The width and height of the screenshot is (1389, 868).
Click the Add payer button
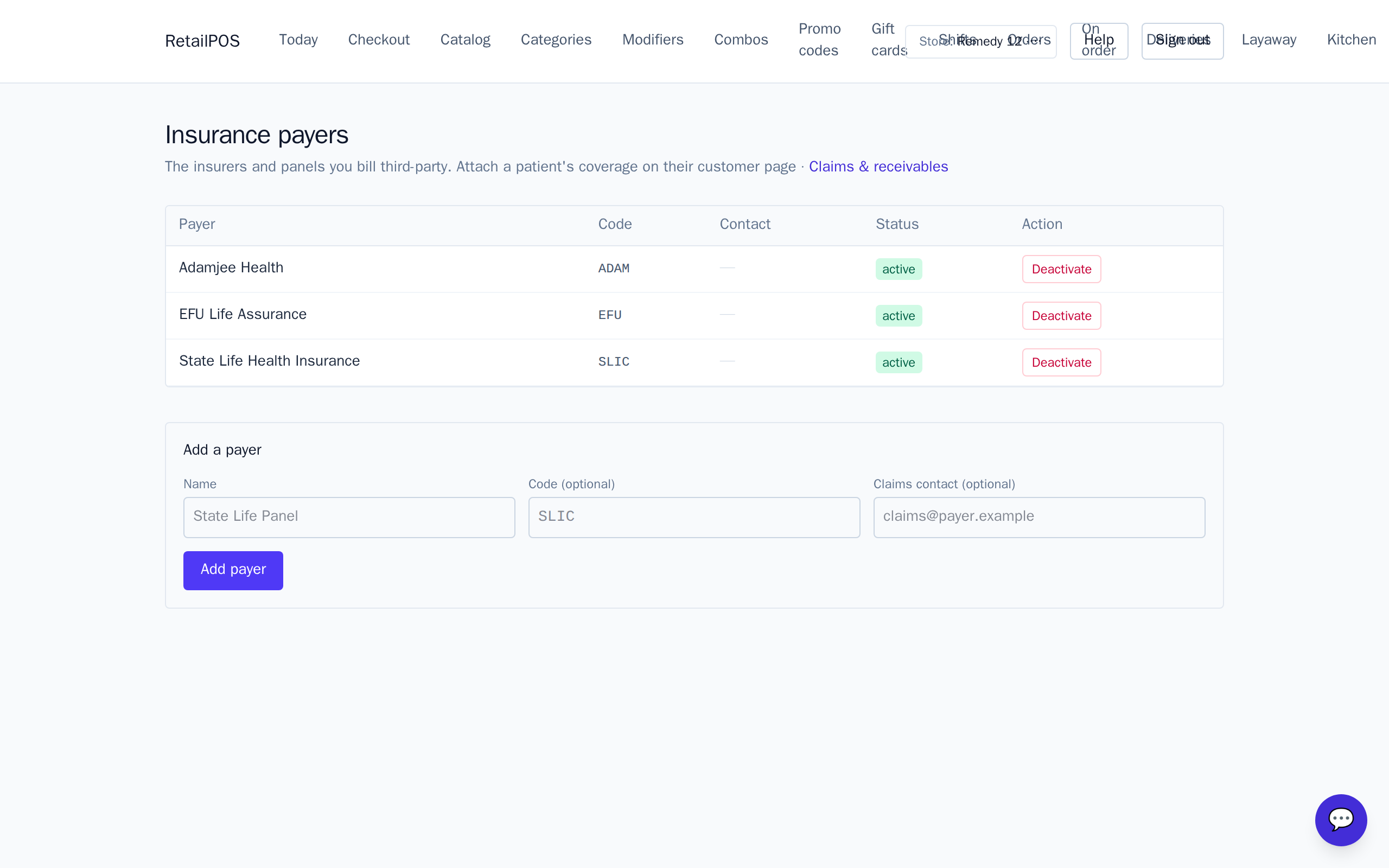coord(233,570)
